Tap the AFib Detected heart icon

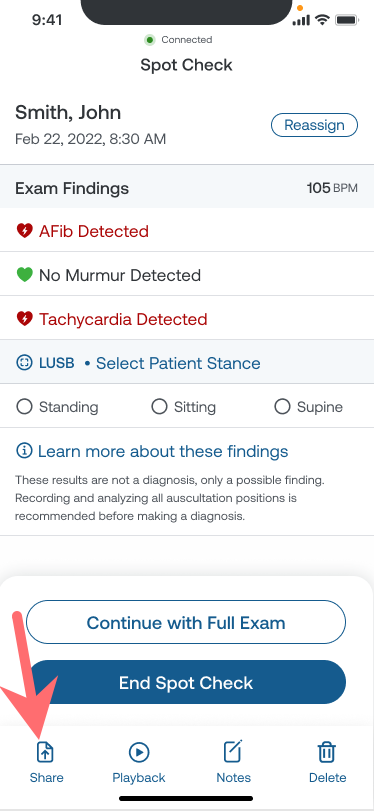[x=24, y=231]
